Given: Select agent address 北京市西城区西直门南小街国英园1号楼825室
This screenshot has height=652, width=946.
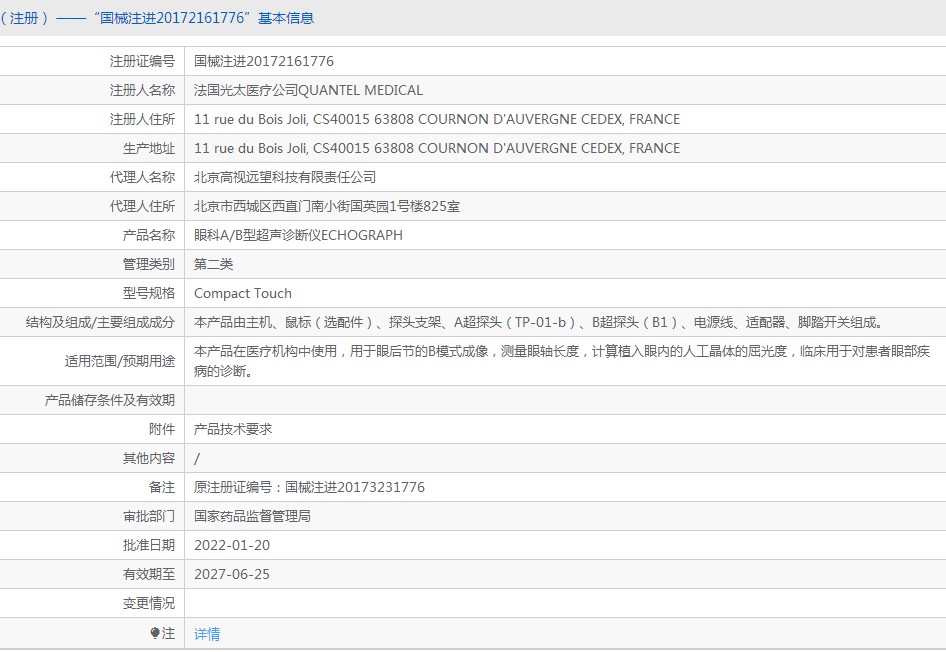Looking at the screenshot, I should (x=326, y=206).
